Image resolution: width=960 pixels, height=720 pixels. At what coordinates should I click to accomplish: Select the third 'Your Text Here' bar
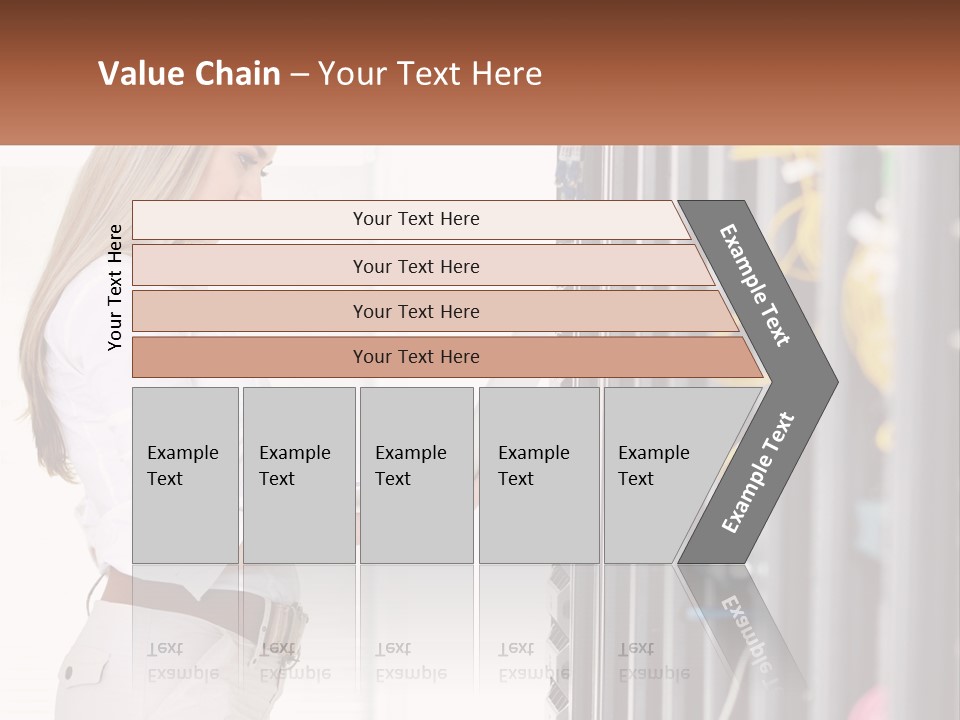tap(415, 311)
